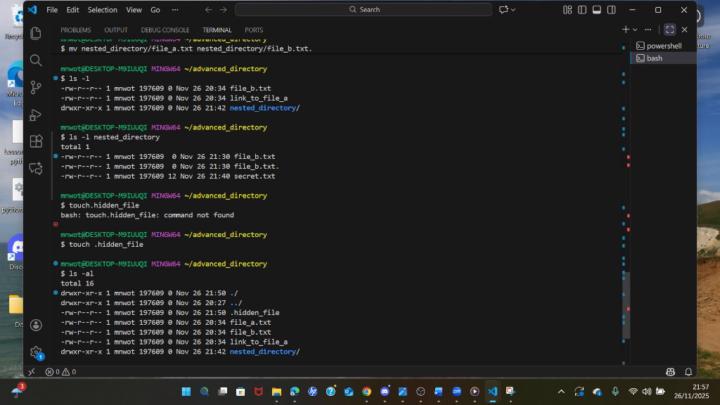Image resolution: width=720 pixels, height=405 pixels.
Task: Select the powershell terminal in the list
Action: tap(662, 46)
